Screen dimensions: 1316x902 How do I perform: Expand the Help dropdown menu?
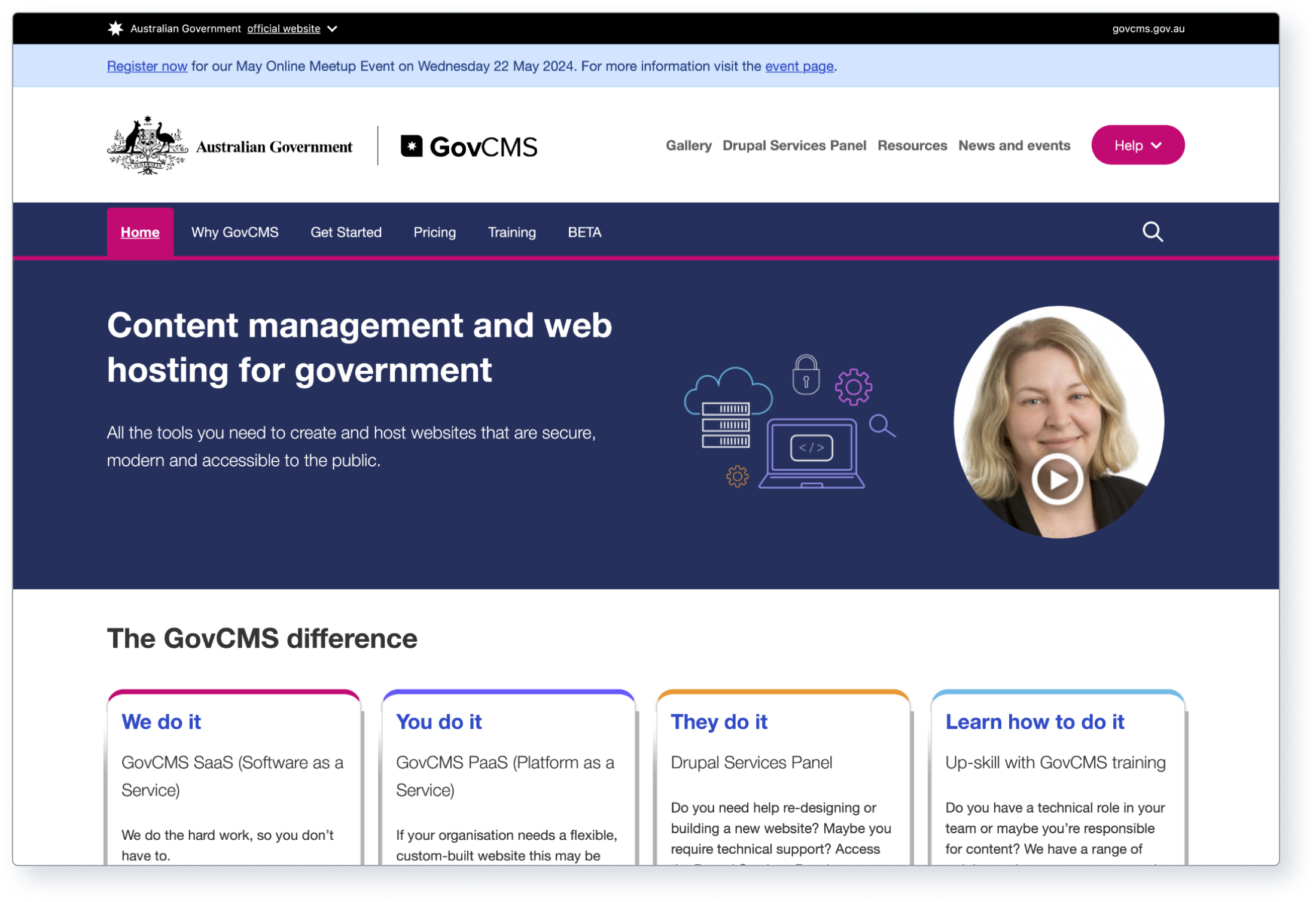coord(1138,145)
